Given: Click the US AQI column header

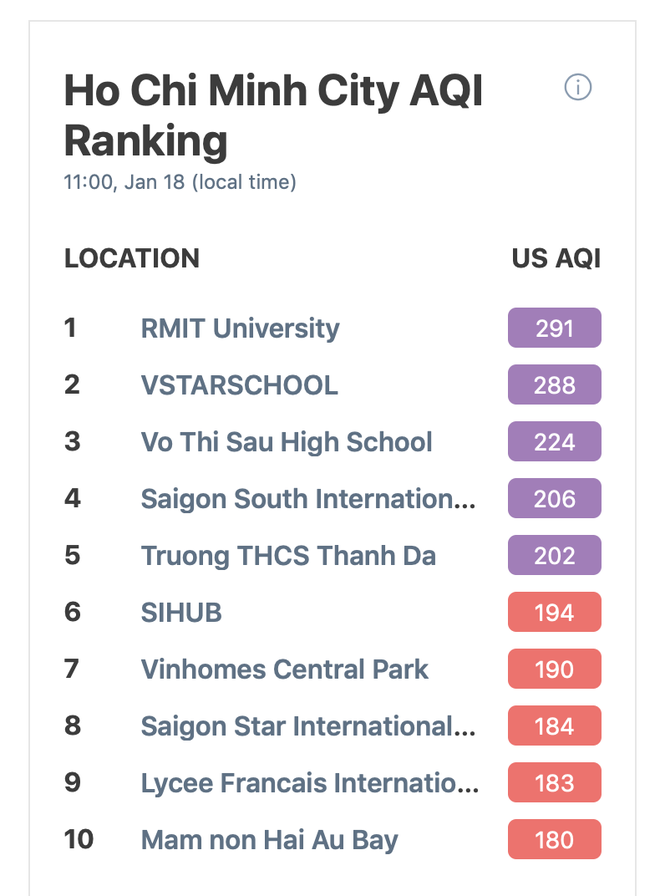Looking at the screenshot, I should pyautogui.click(x=556, y=258).
